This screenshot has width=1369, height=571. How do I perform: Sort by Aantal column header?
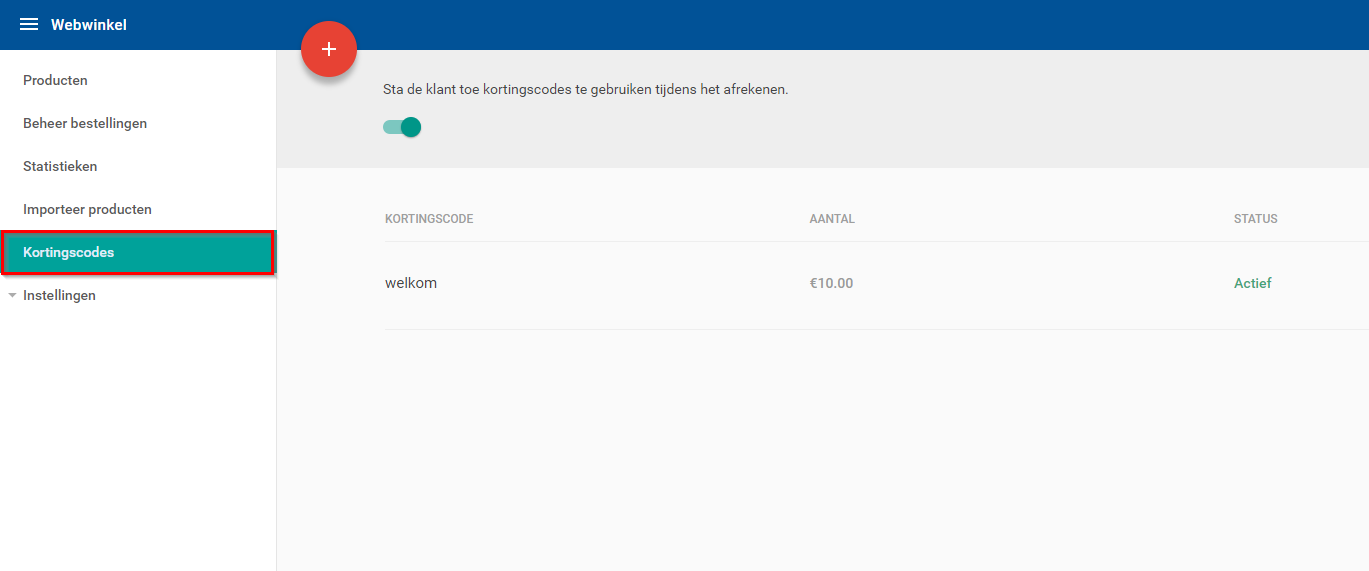(832, 219)
